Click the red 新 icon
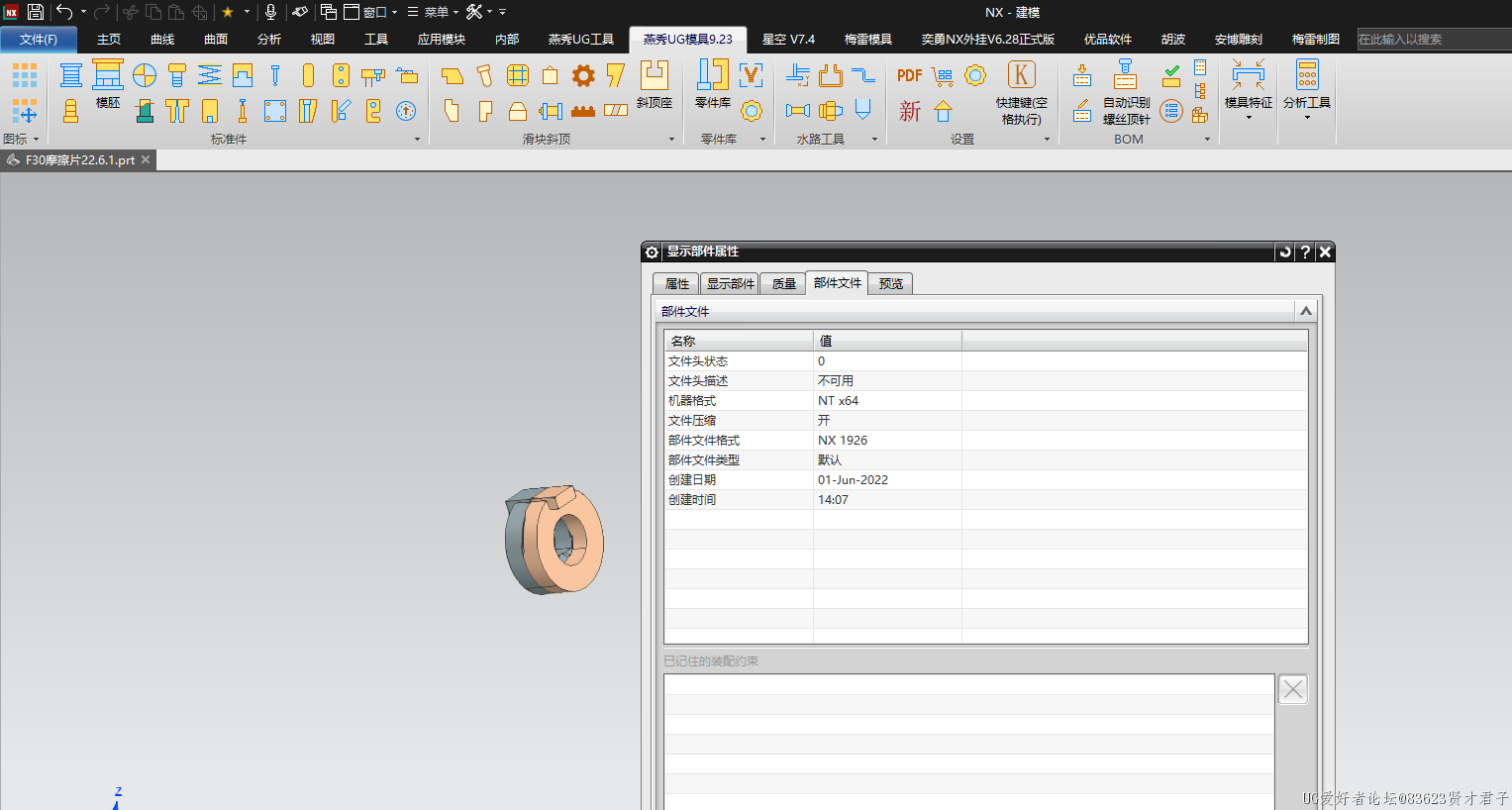The image size is (1512, 810). 909,111
